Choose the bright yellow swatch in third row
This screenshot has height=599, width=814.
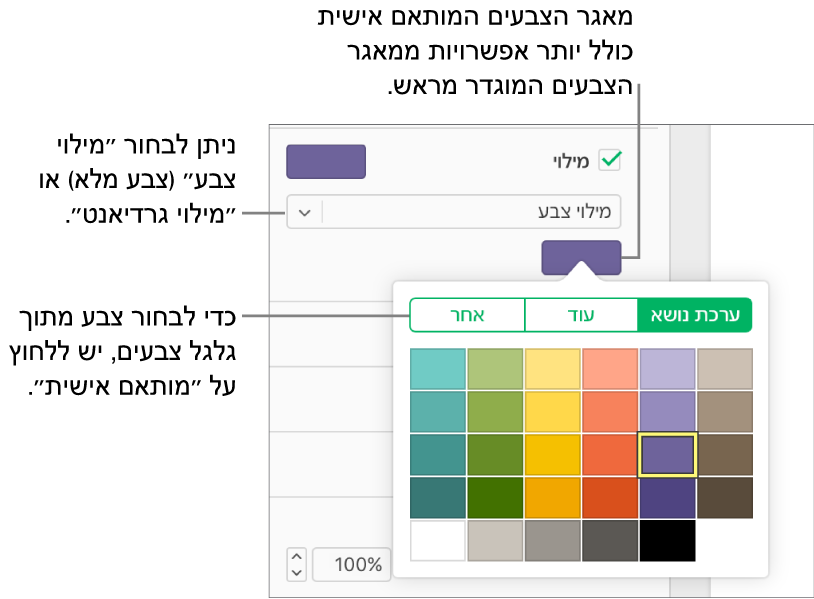pos(552,454)
